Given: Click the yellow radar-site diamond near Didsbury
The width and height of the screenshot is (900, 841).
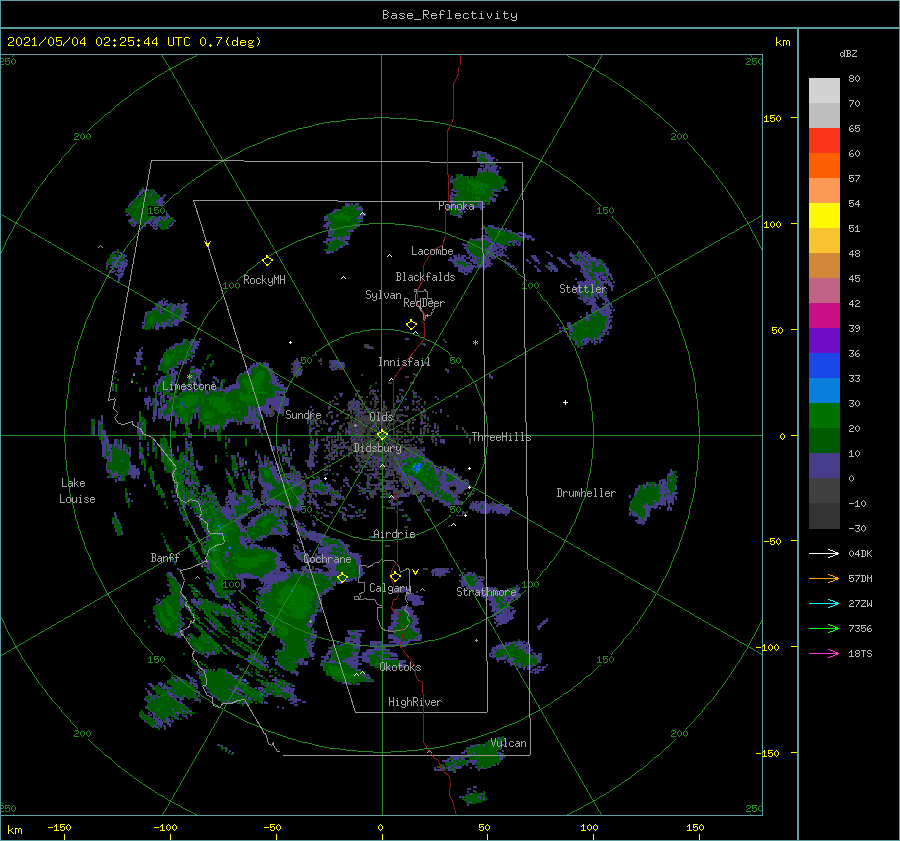Looking at the screenshot, I should click(x=382, y=435).
